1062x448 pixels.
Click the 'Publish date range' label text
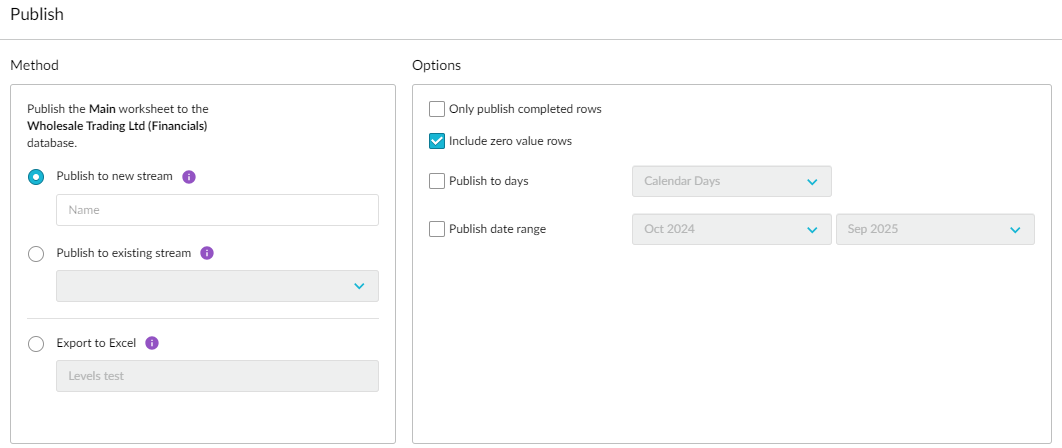pos(497,229)
